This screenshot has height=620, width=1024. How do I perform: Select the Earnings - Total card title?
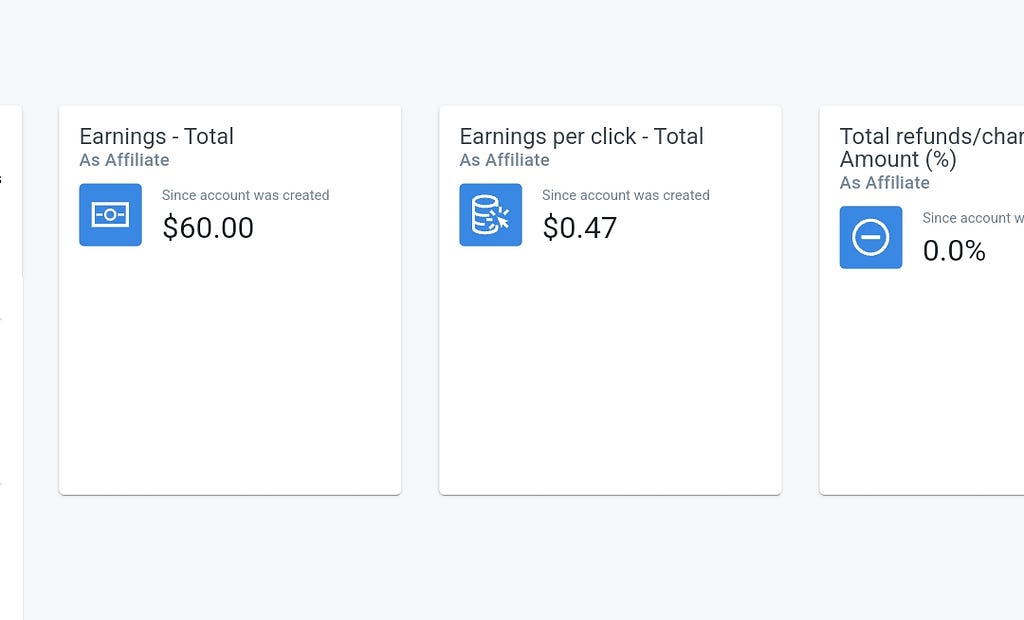[157, 137]
